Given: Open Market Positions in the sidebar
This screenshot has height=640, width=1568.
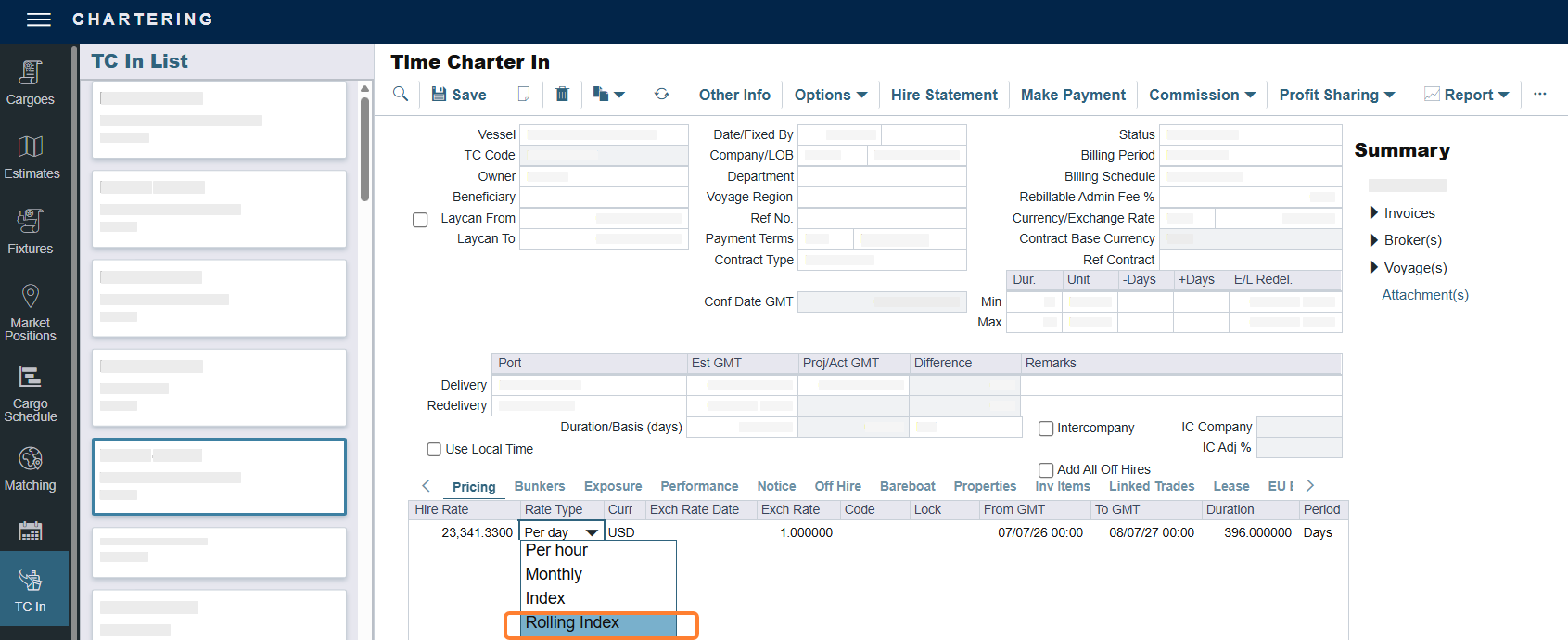Looking at the screenshot, I should [x=31, y=313].
